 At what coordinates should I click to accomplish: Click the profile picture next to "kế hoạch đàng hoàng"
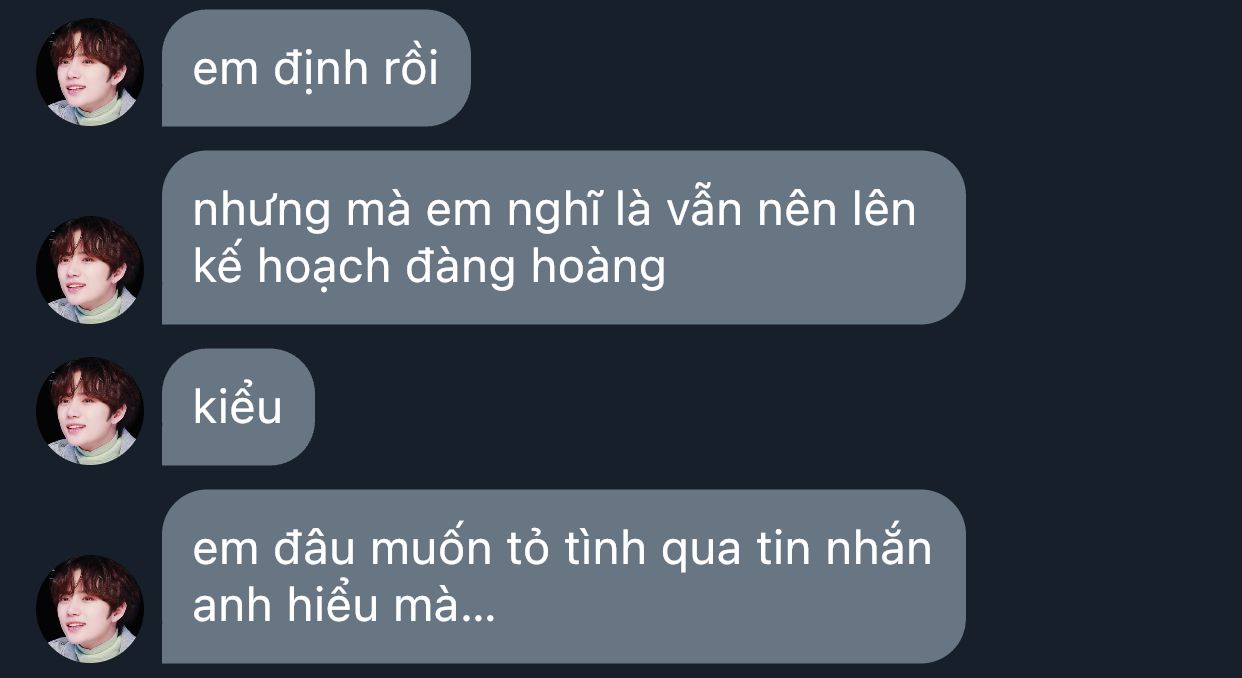pyautogui.click(x=90, y=270)
